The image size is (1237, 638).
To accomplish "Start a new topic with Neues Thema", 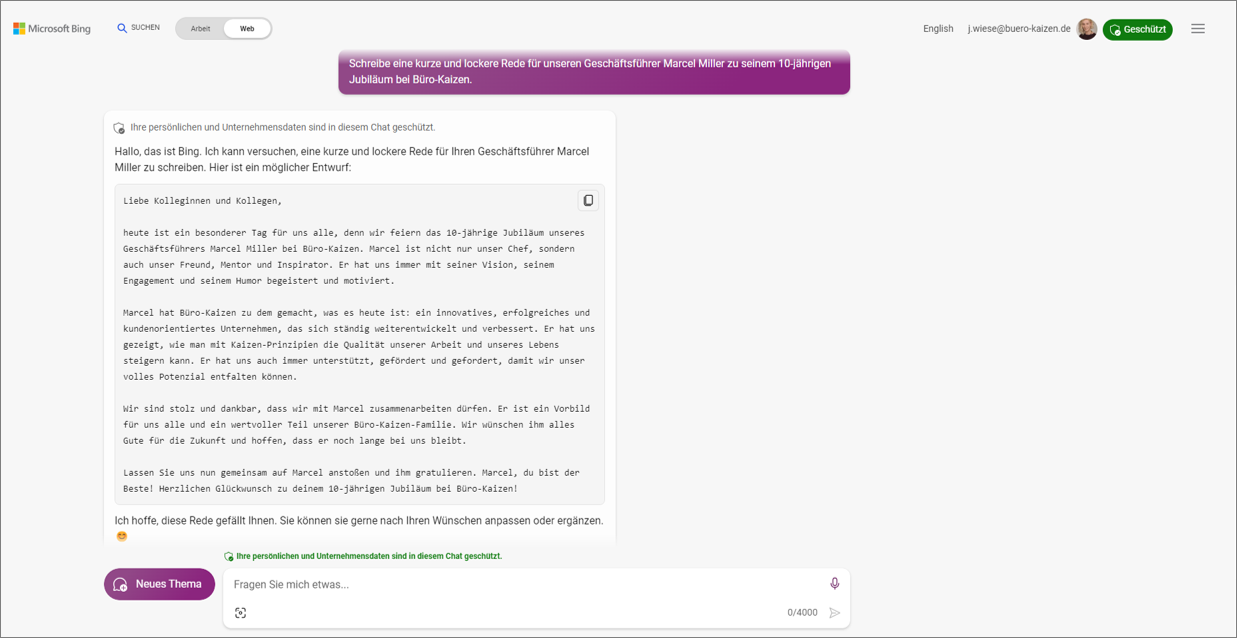I will click(159, 584).
